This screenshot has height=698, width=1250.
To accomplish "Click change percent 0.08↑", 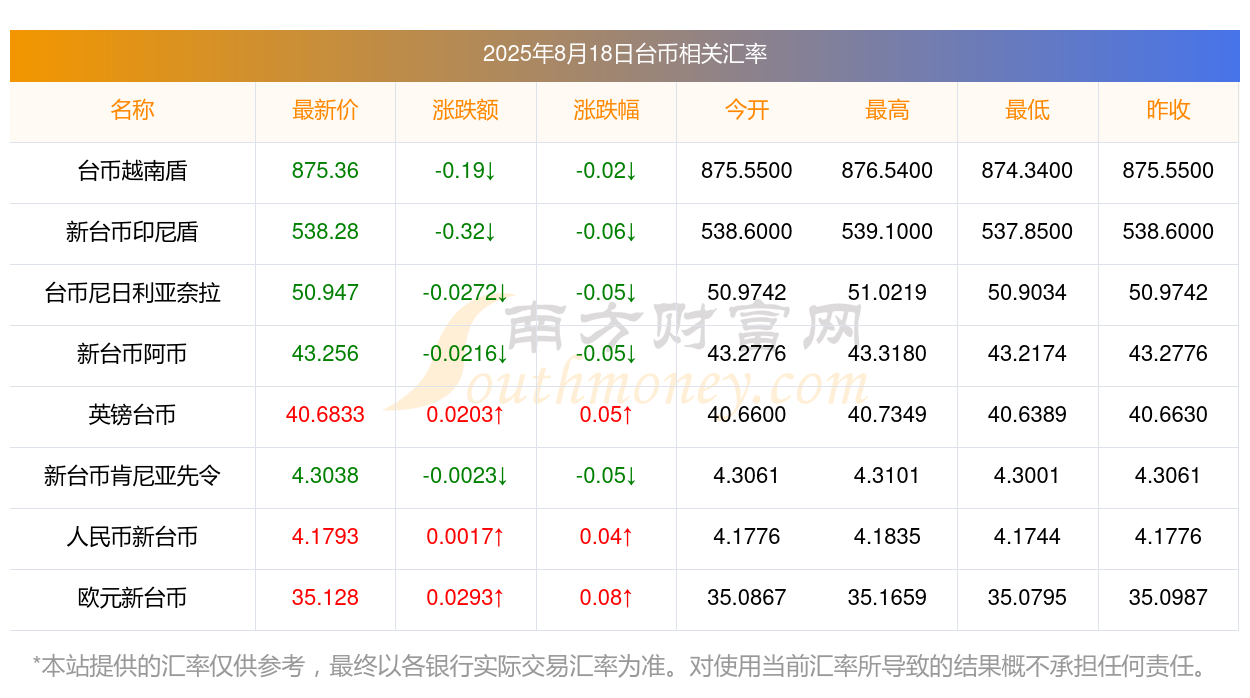I will [606, 598].
